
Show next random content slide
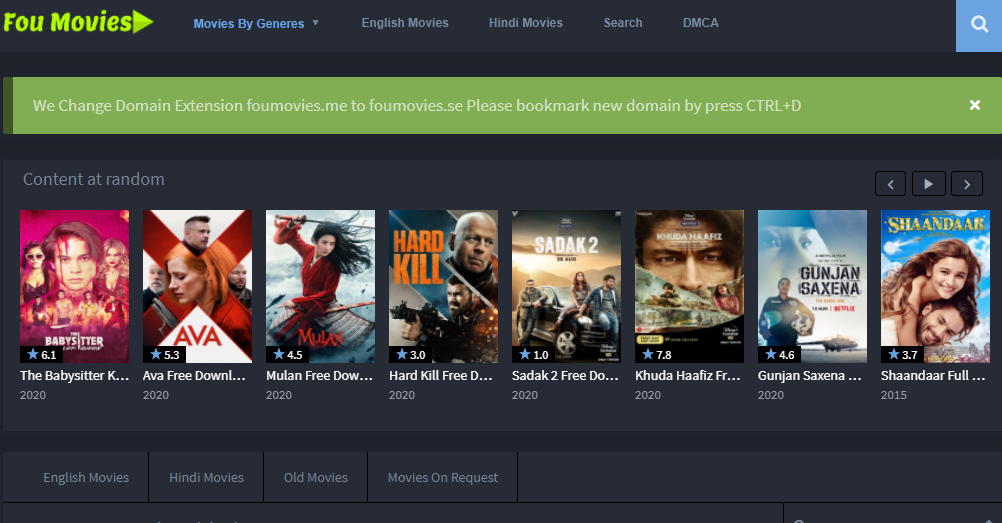pyautogui.click(x=967, y=184)
